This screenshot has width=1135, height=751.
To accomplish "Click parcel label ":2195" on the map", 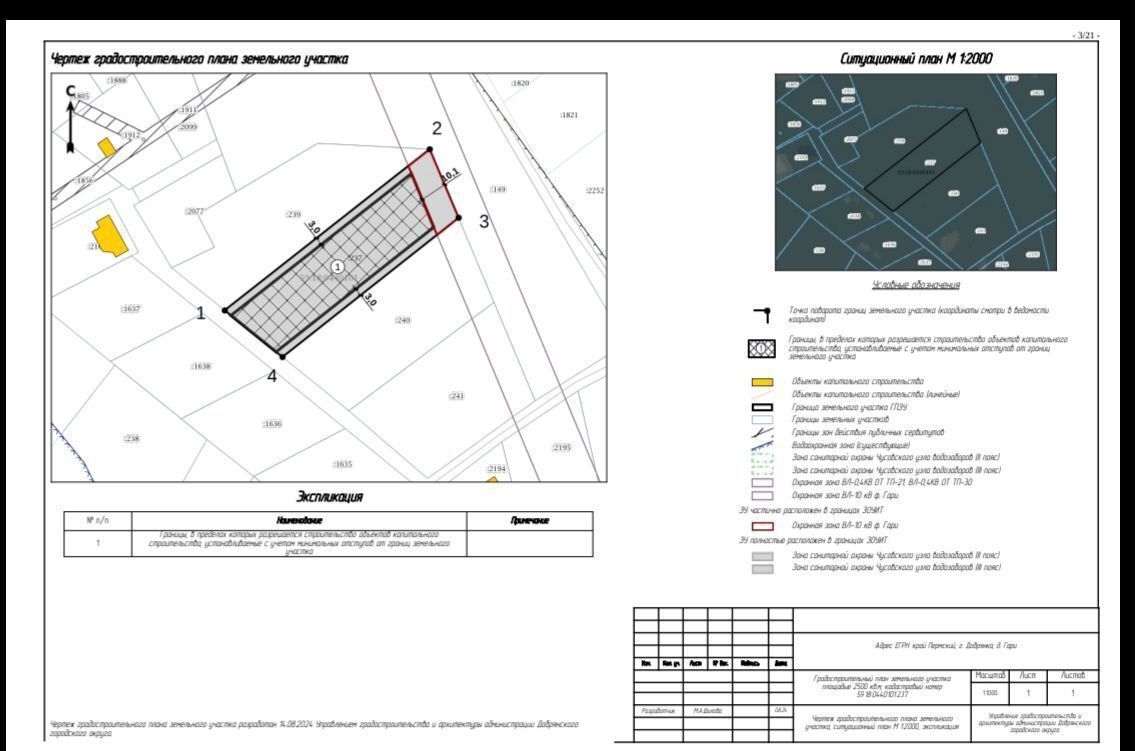I will click(562, 448).
